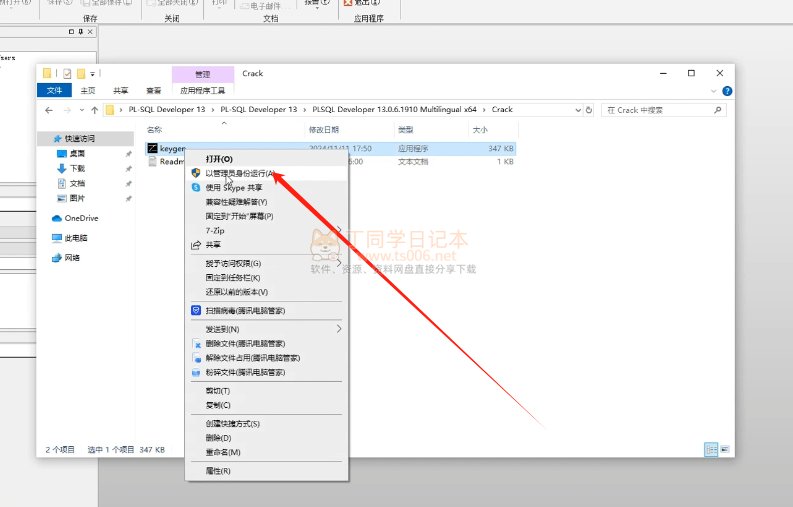Screen dimensions: 793x507
Task: Choose Restore previous versions (还原以前的版本)
Action: [x=267, y=292]
